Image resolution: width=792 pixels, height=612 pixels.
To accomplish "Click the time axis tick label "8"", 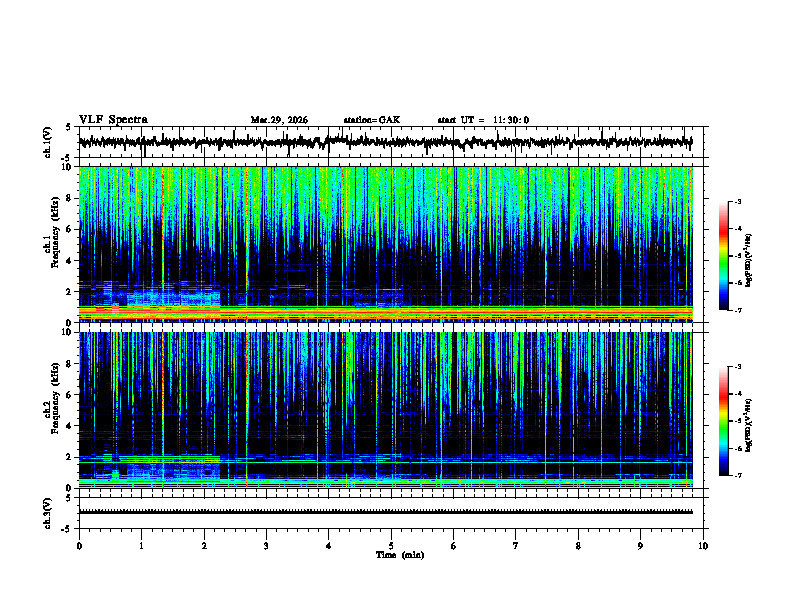I will coord(578,546).
